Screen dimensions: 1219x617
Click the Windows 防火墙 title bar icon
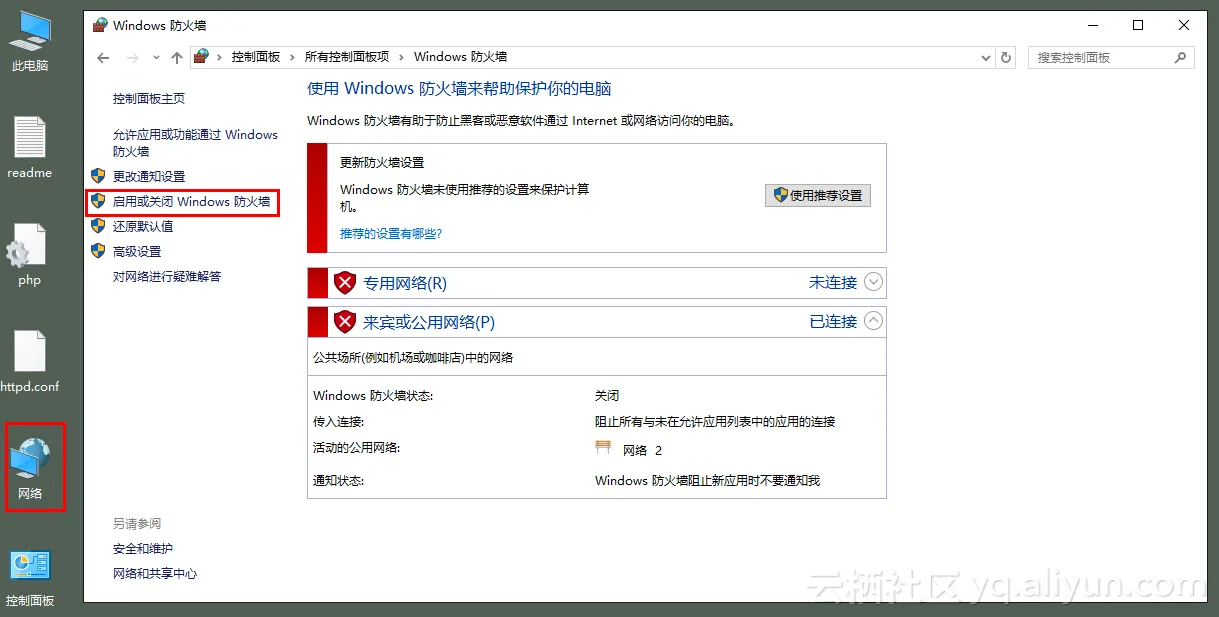99,25
